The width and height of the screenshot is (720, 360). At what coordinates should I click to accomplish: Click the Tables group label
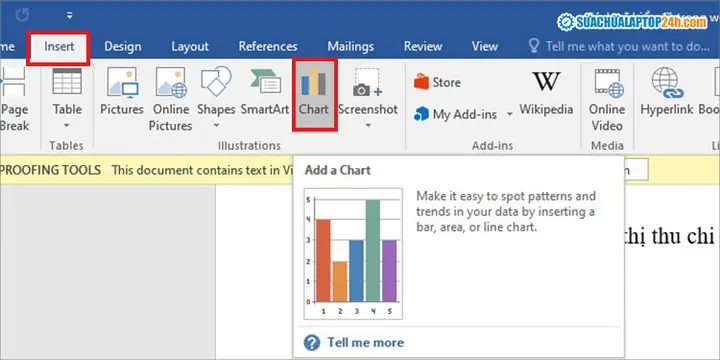coord(67,146)
